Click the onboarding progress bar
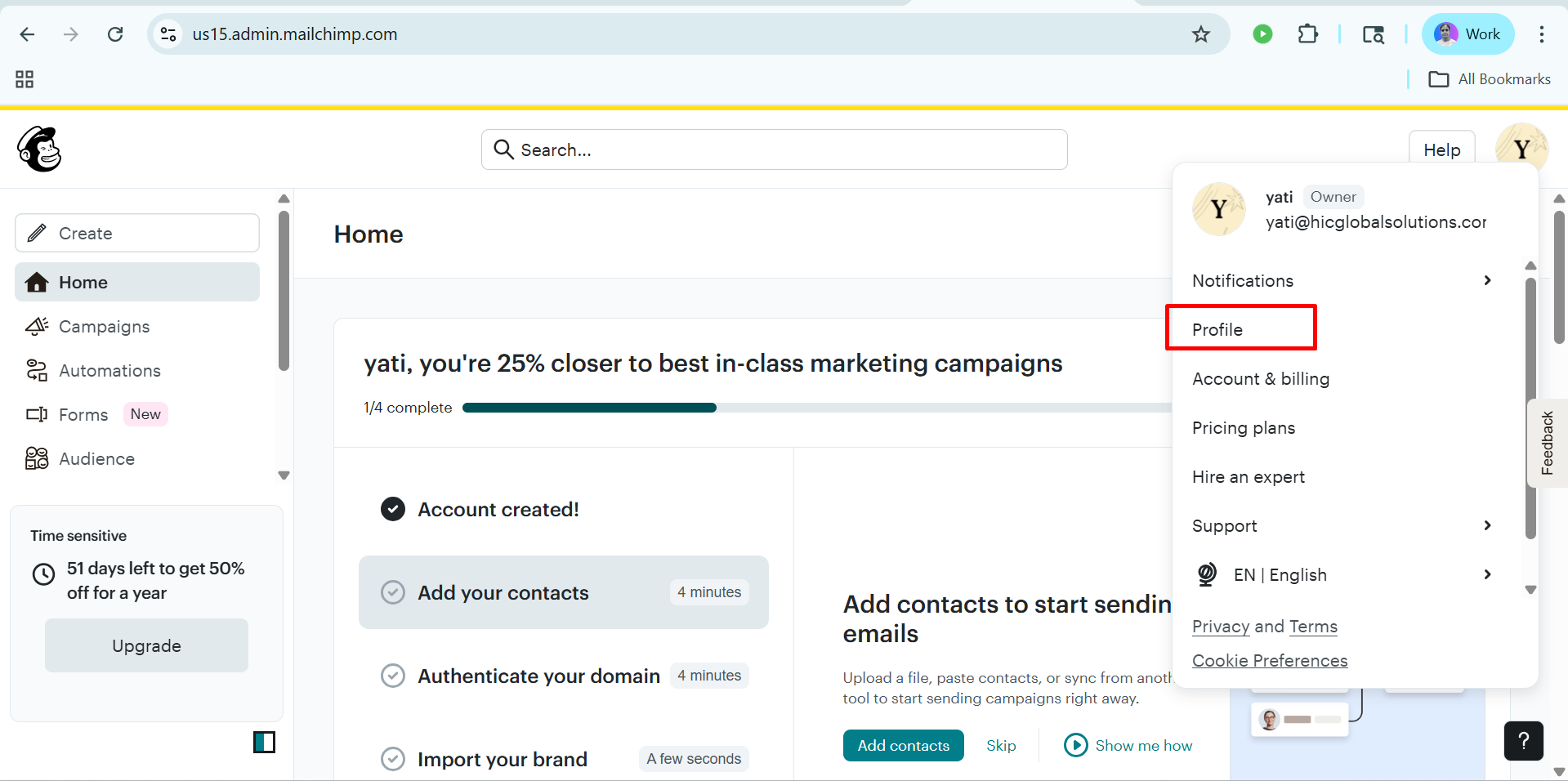Viewport: 1568px width, 781px height. [x=817, y=408]
